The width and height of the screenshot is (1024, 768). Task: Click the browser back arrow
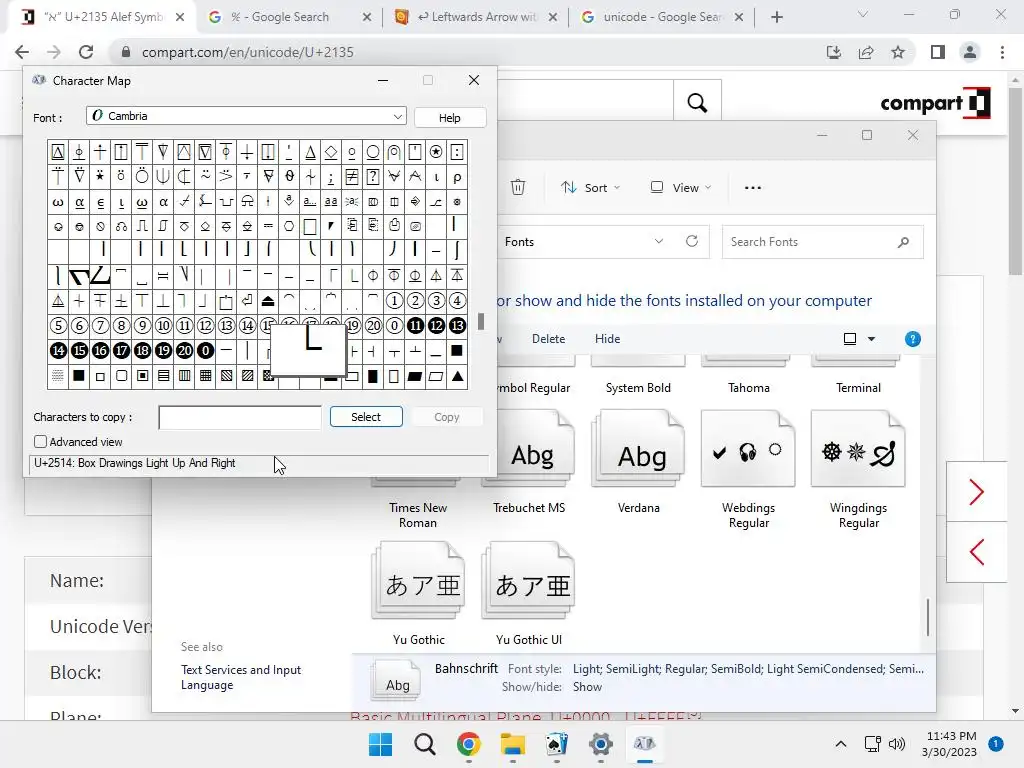[x=22, y=52]
